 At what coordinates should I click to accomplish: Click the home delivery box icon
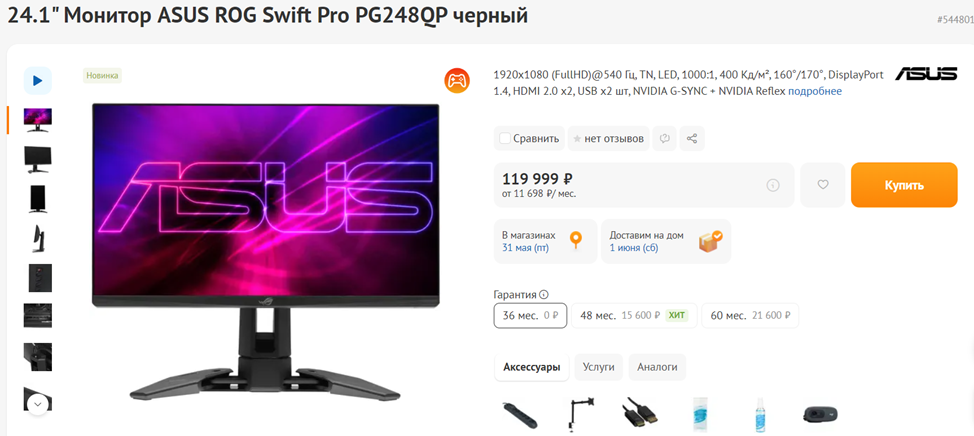[x=710, y=241]
